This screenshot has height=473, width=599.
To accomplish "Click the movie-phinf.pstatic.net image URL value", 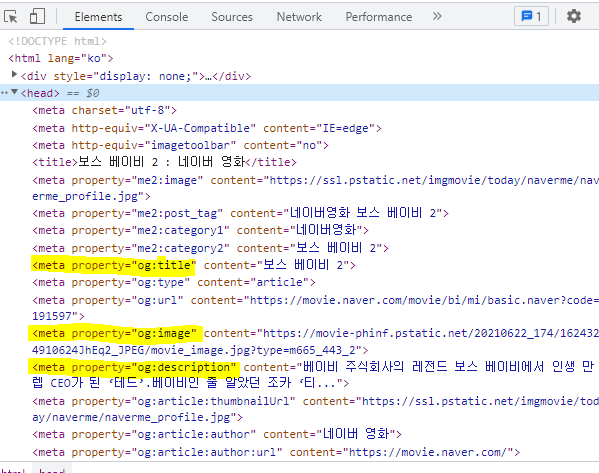I will point(315,342).
